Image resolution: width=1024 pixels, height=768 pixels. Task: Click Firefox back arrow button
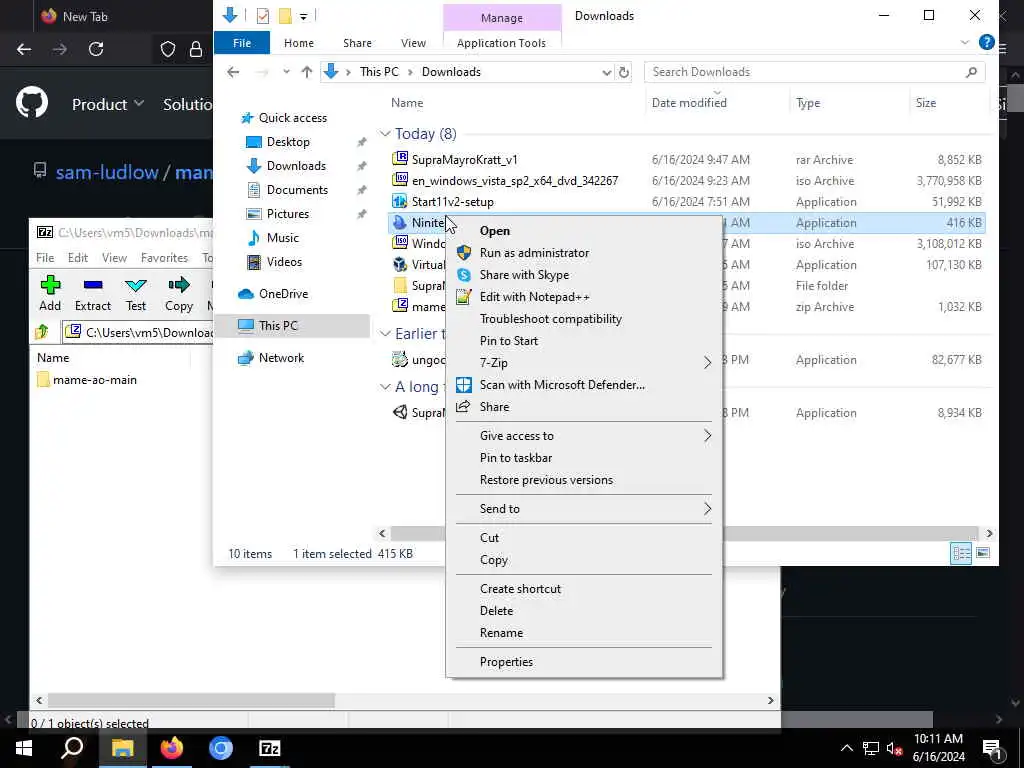(x=24, y=49)
